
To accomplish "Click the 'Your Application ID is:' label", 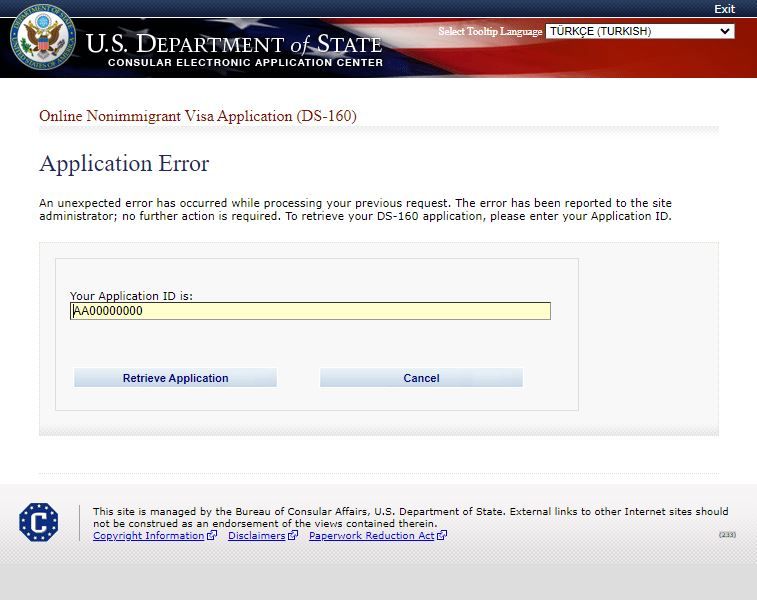I will click(131, 296).
